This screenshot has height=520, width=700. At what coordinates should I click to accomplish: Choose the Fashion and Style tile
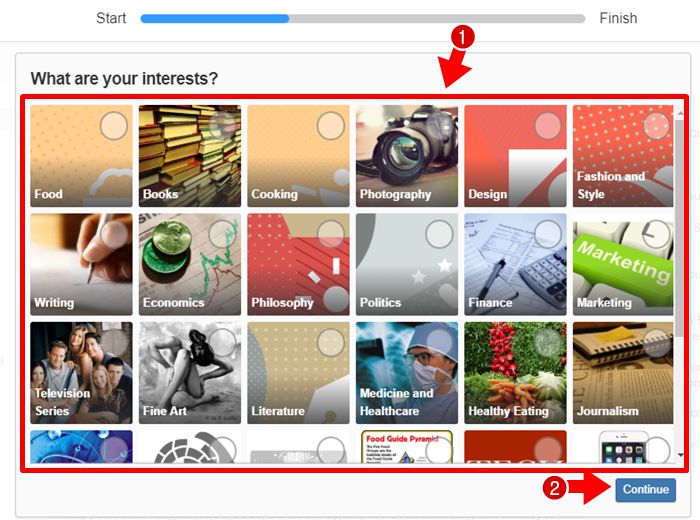point(623,156)
